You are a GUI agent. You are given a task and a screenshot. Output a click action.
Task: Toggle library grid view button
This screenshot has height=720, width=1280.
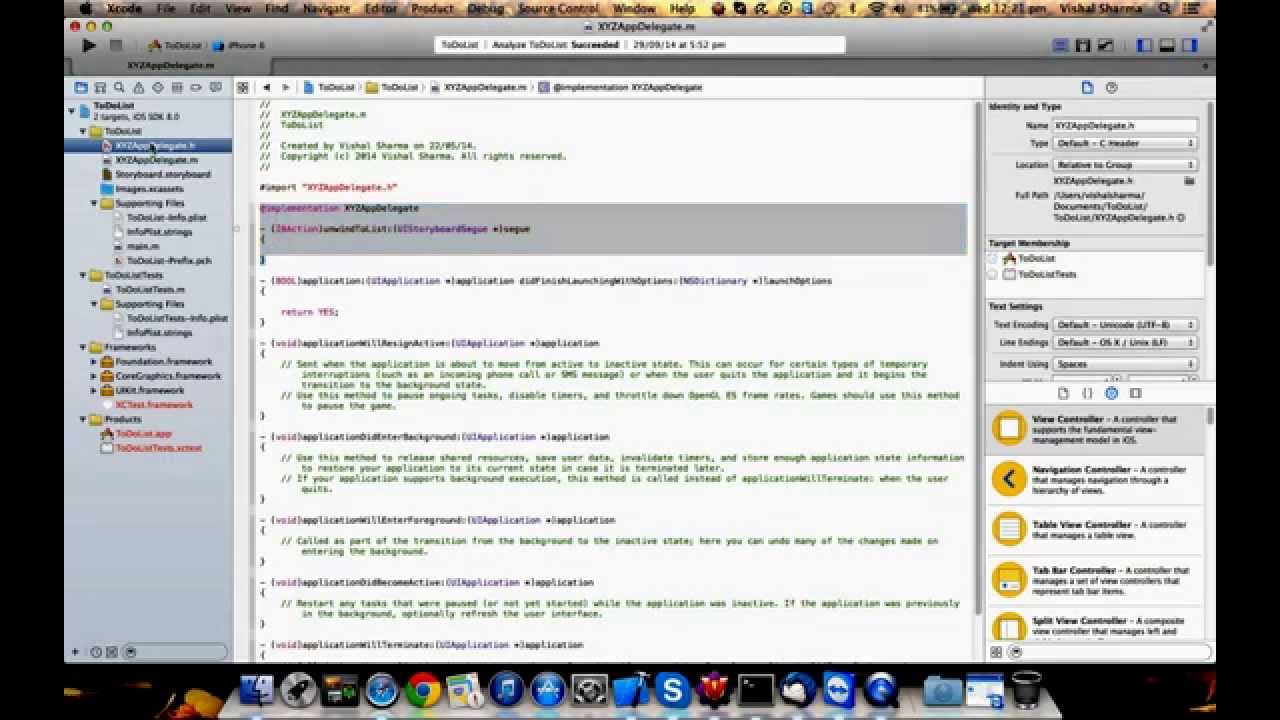point(996,652)
